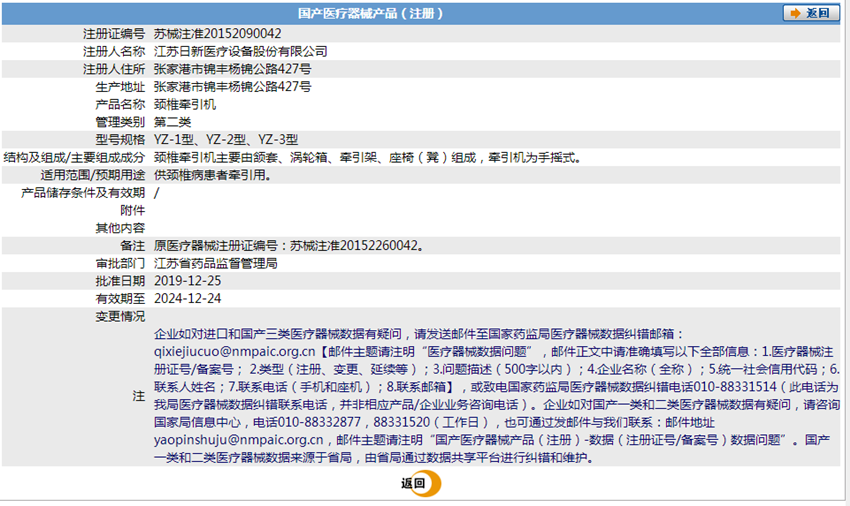This screenshot has width=850, height=506.
Task: Click the 注册人住所 label
Action: tap(114, 69)
